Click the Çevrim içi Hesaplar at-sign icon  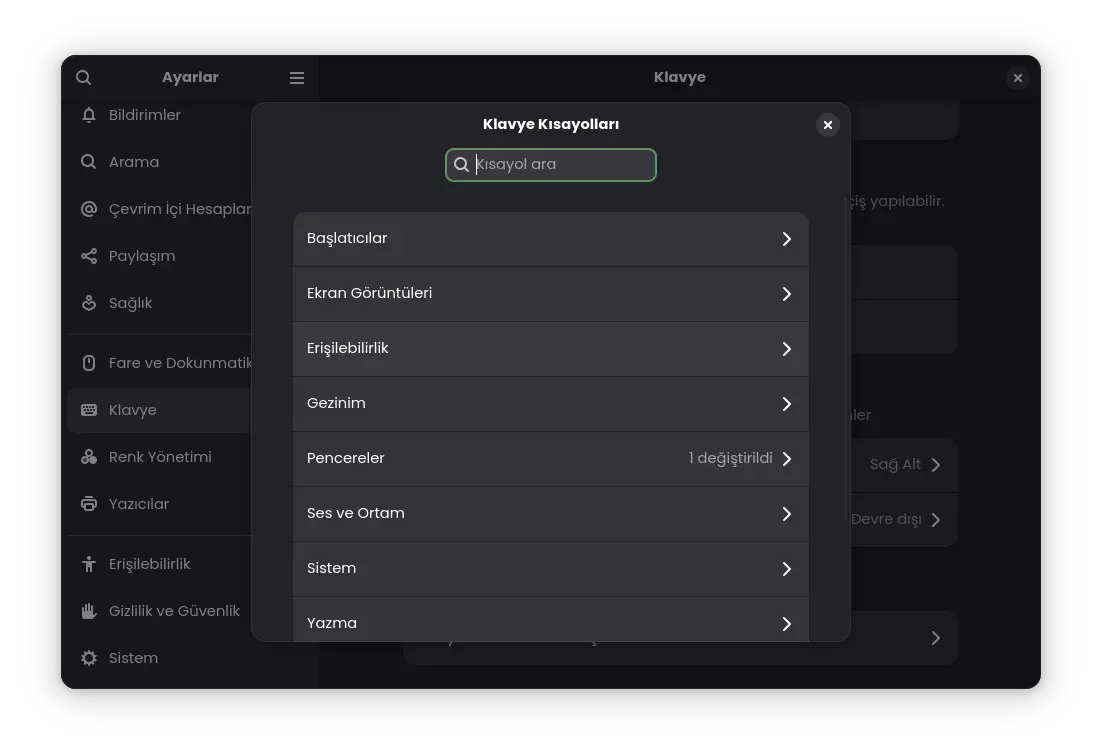[x=89, y=209]
